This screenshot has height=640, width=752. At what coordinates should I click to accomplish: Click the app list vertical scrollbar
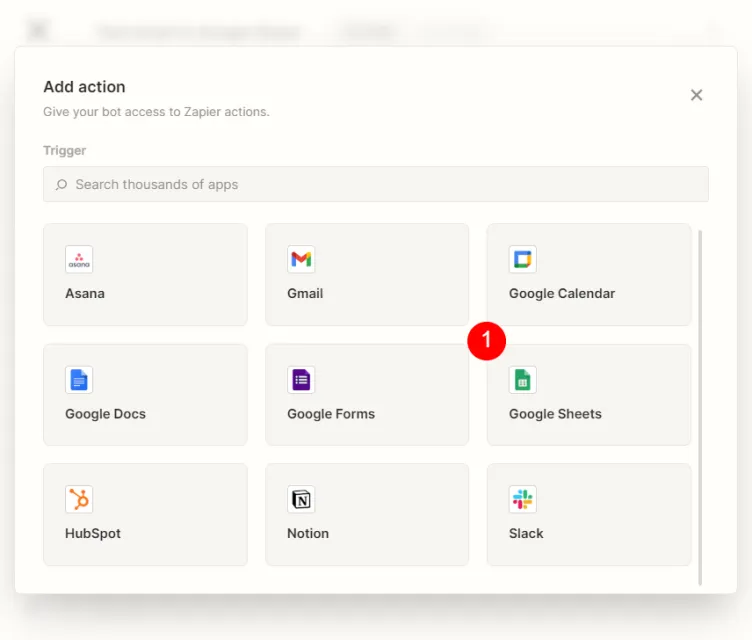point(700,408)
